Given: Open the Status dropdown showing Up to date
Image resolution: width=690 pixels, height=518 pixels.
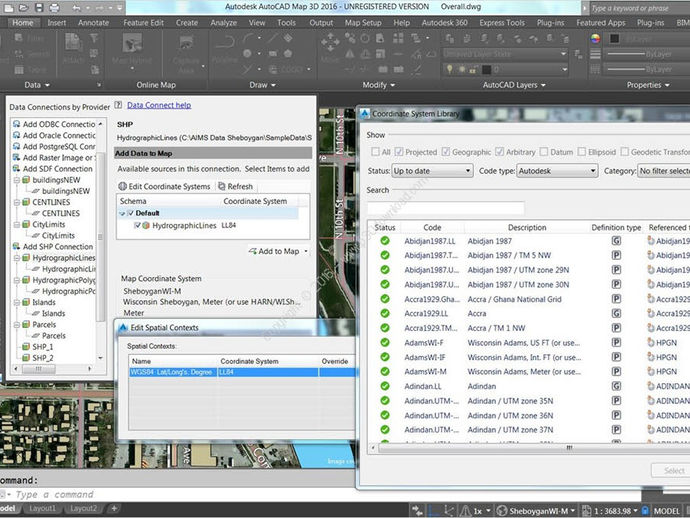Looking at the screenshot, I should point(432,171).
